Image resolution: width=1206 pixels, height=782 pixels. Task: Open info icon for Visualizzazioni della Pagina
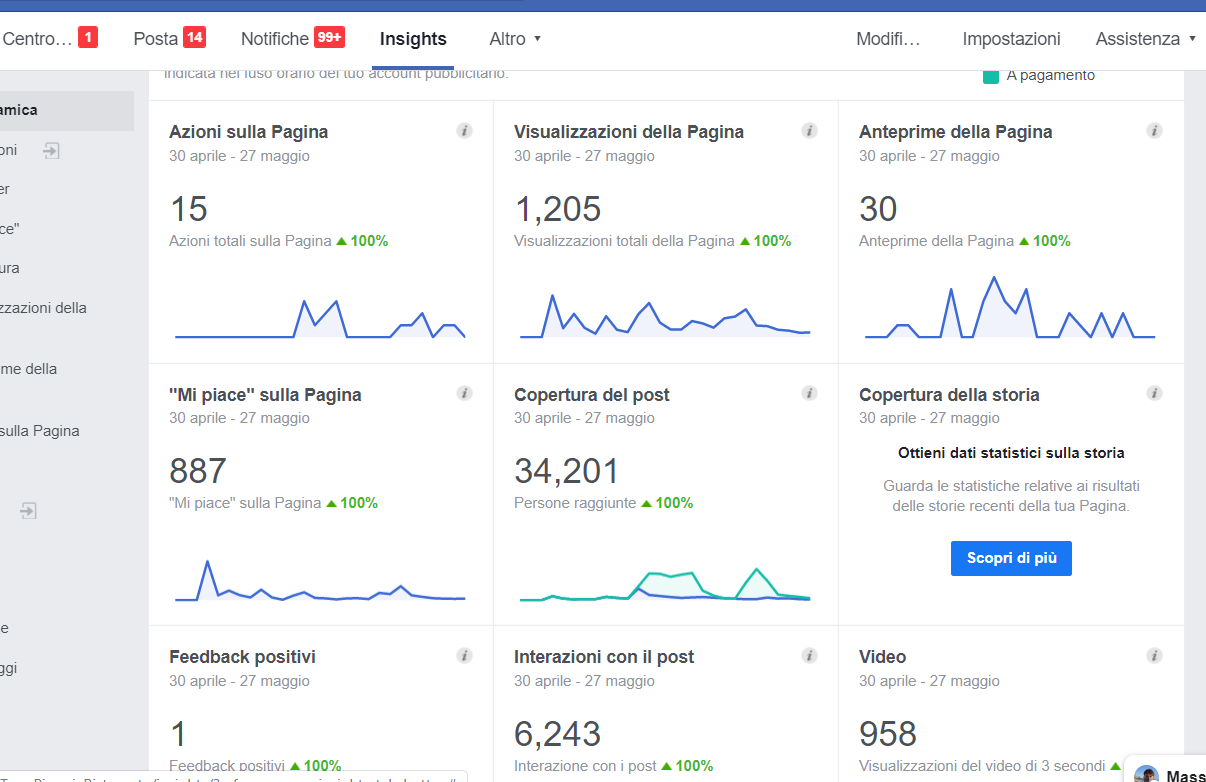point(809,131)
